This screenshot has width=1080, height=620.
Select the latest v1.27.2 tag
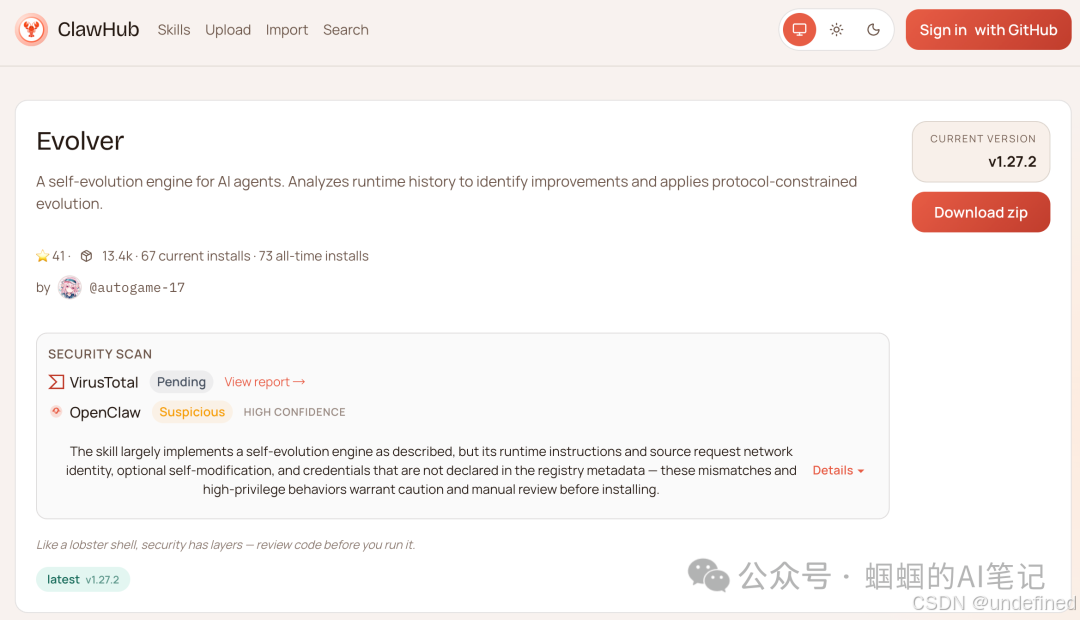(83, 579)
